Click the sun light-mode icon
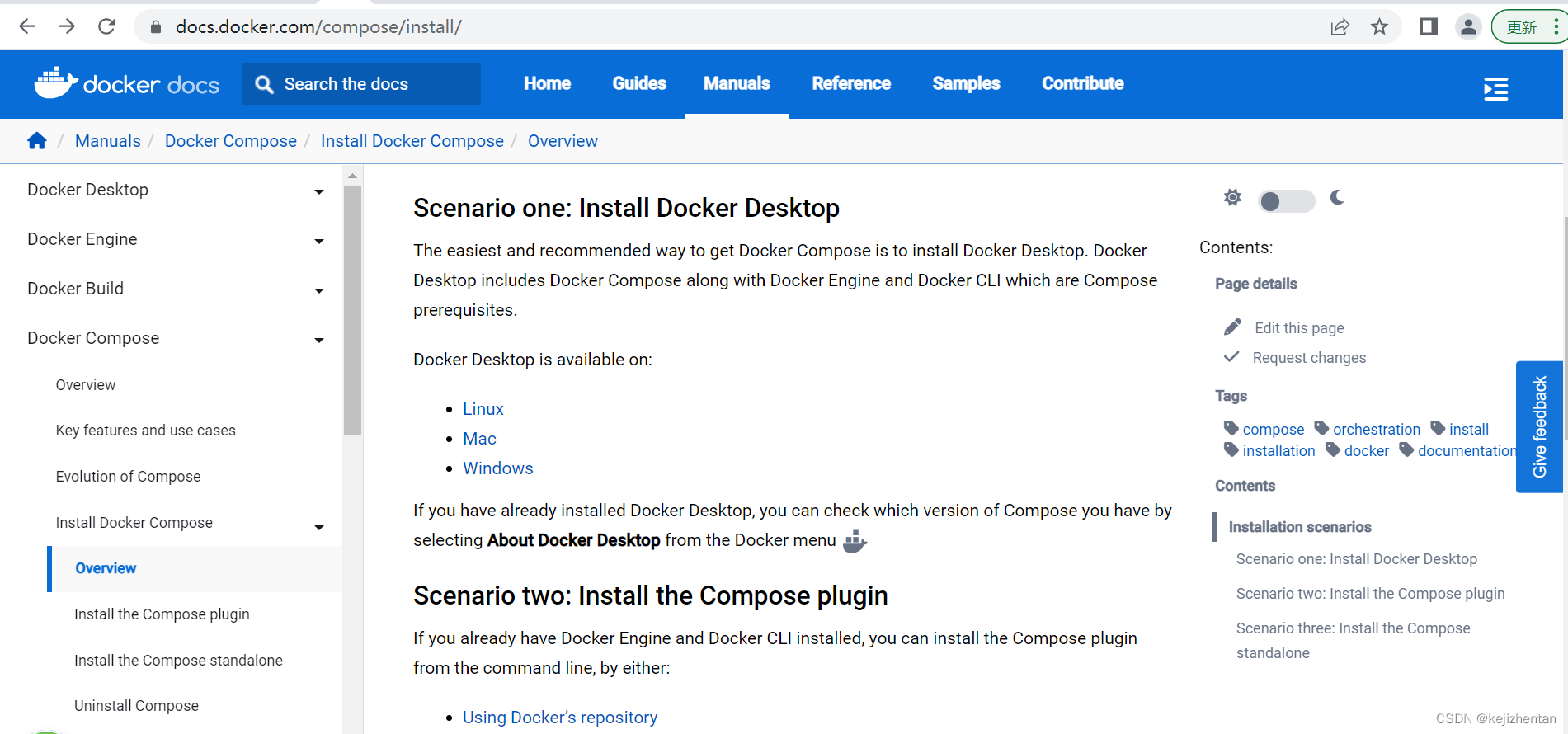This screenshot has height=734, width=1568. click(1232, 197)
